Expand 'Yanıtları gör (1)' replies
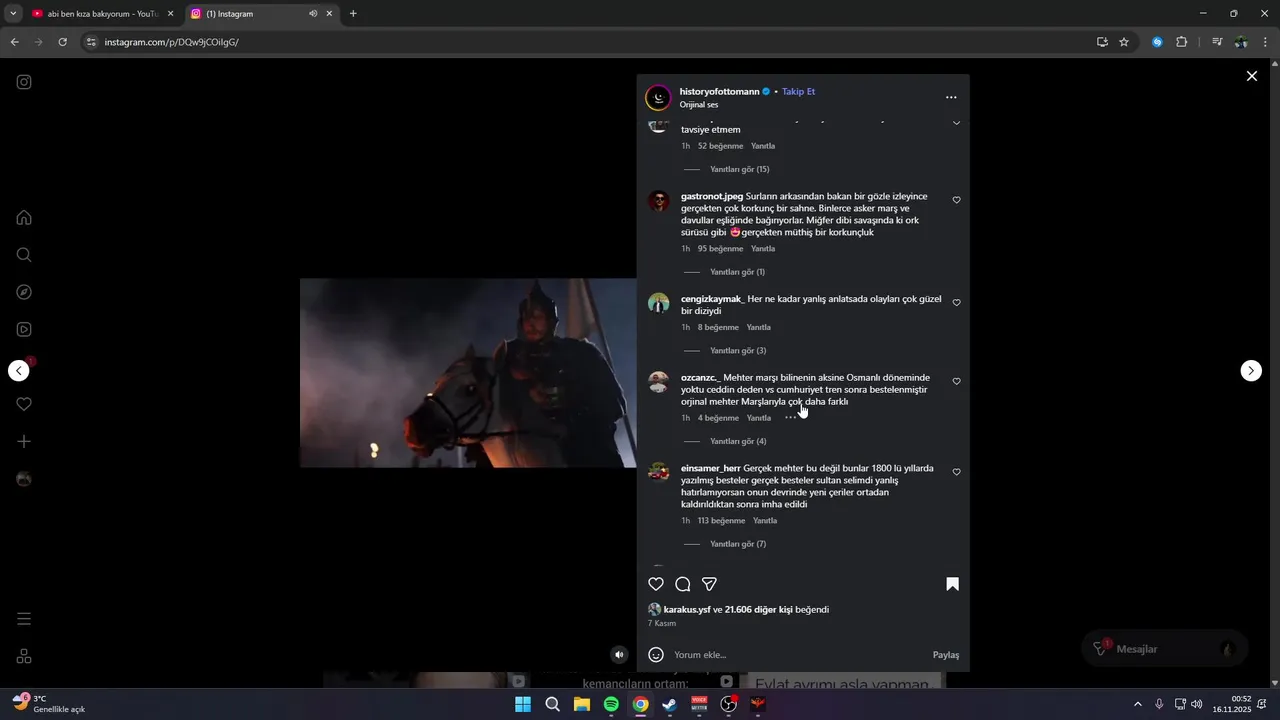This screenshot has height=720, width=1280. click(x=737, y=272)
